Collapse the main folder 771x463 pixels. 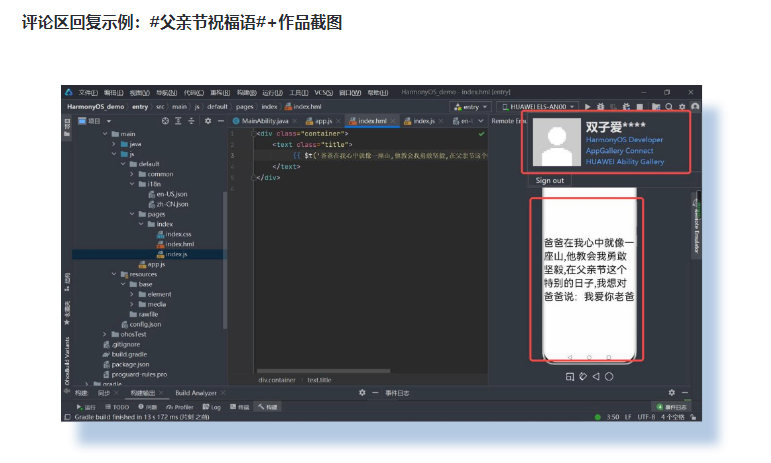click(x=105, y=134)
